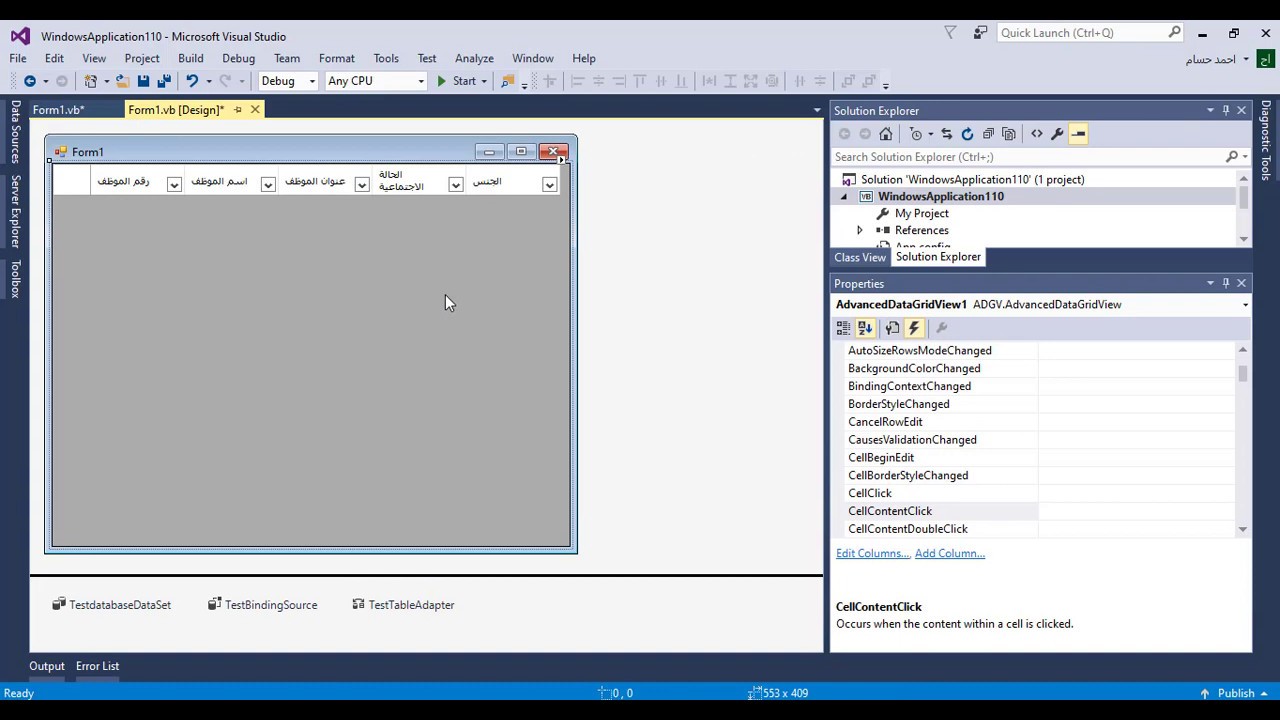Open the Start button dropdown arrow

[x=484, y=82]
